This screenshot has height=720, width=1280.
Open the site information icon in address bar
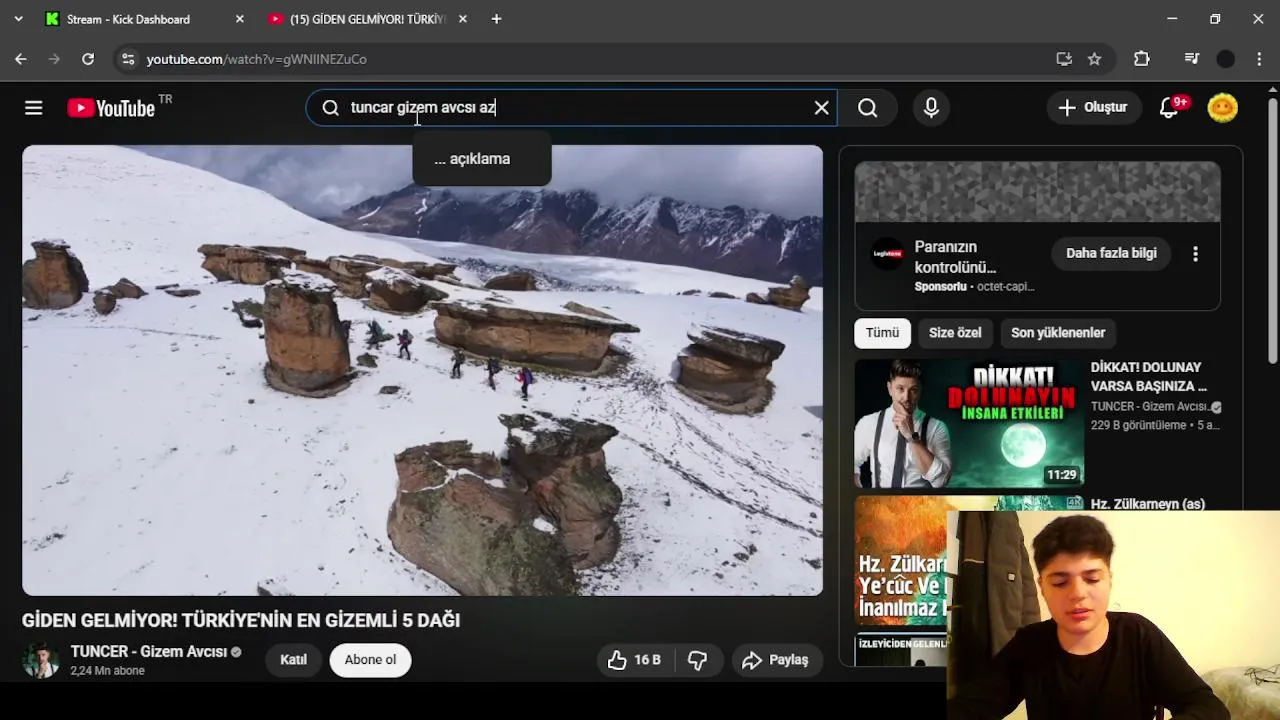[x=128, y=59]
